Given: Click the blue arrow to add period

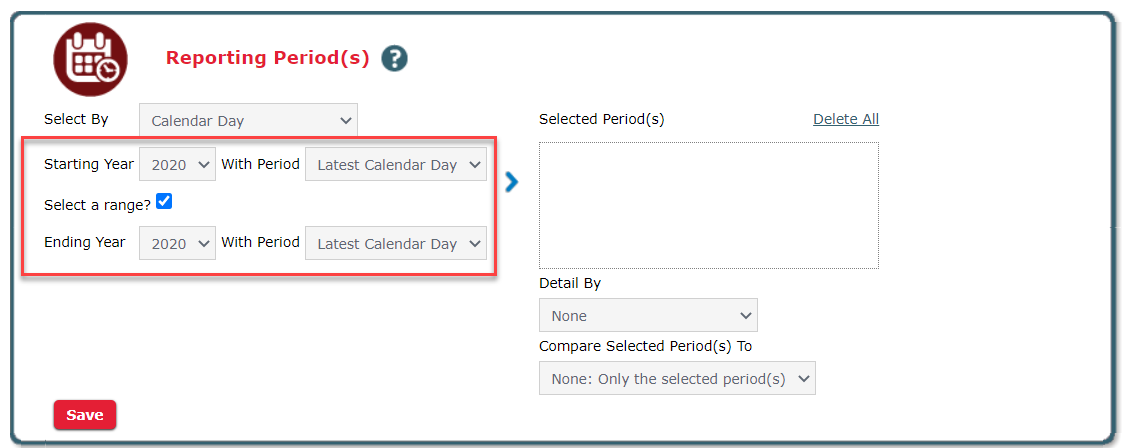Looking at the screenshot, I should click(512, 182).
